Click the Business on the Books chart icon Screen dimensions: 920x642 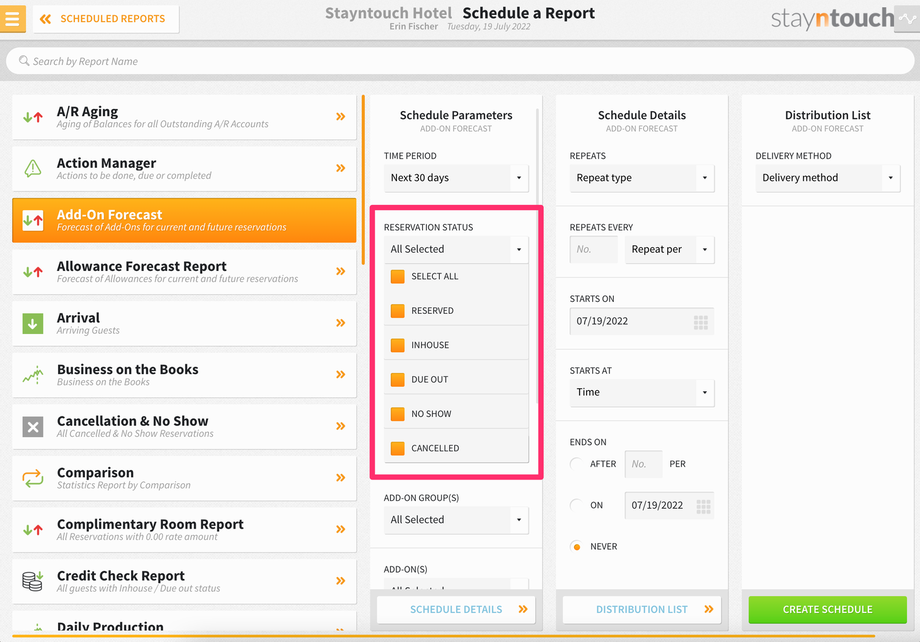click(33, 375)
